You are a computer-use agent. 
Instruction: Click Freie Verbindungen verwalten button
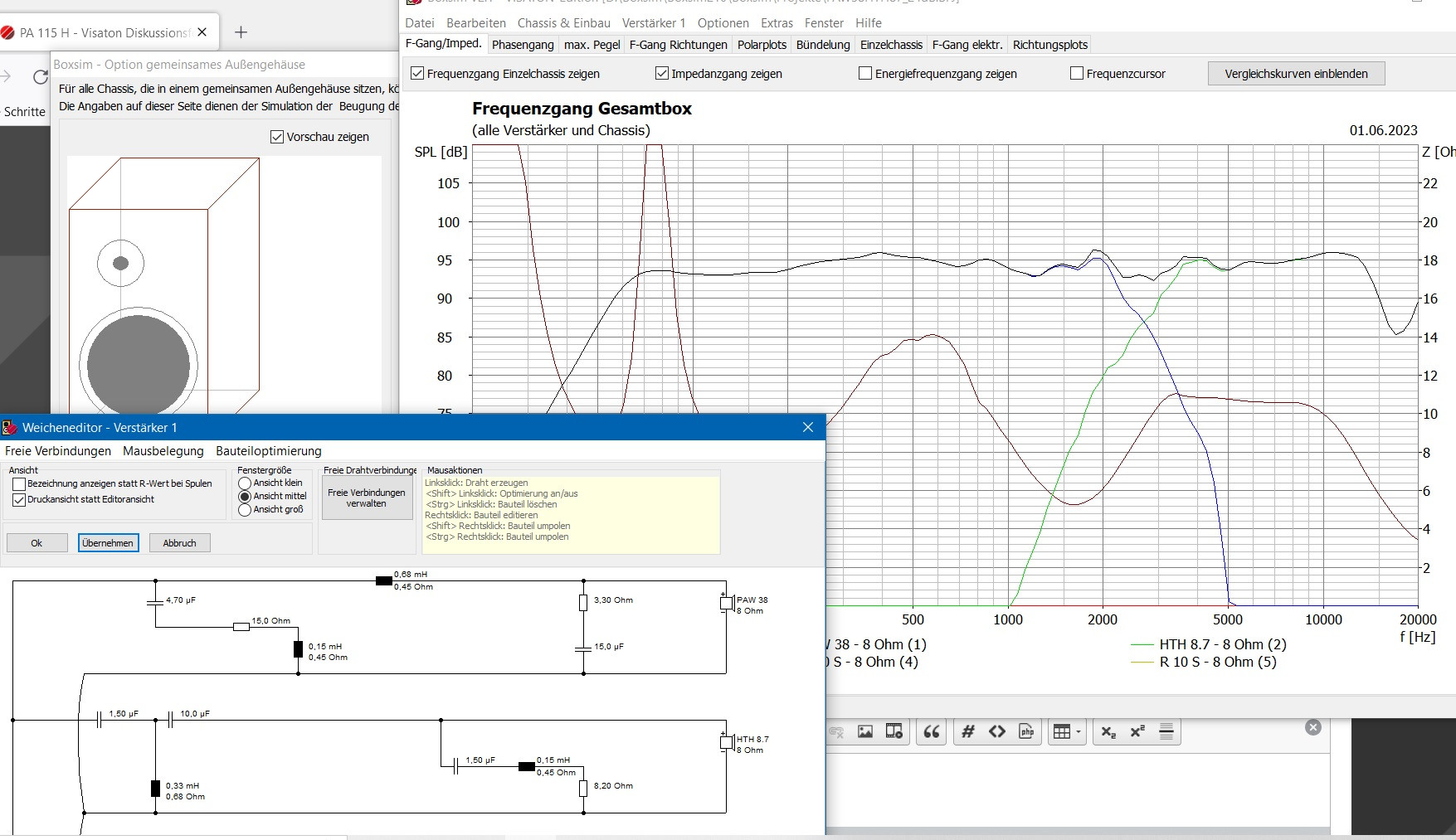pyautogui.click(x=367, y=498)
